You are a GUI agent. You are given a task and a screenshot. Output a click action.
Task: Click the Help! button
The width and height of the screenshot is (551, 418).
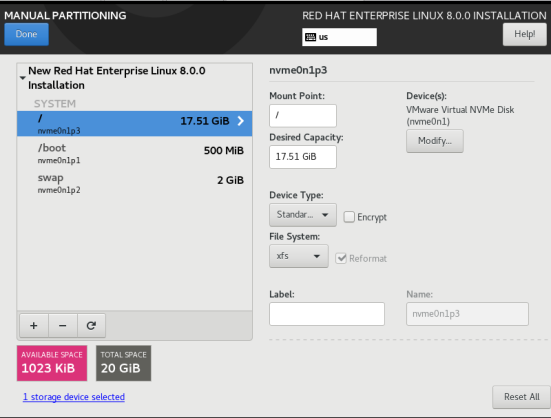[525, 34]
